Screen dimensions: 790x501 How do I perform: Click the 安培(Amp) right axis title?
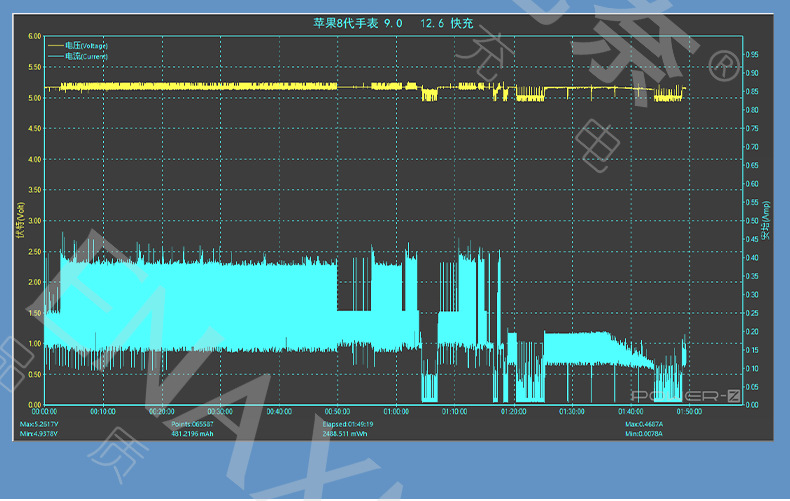765,220
